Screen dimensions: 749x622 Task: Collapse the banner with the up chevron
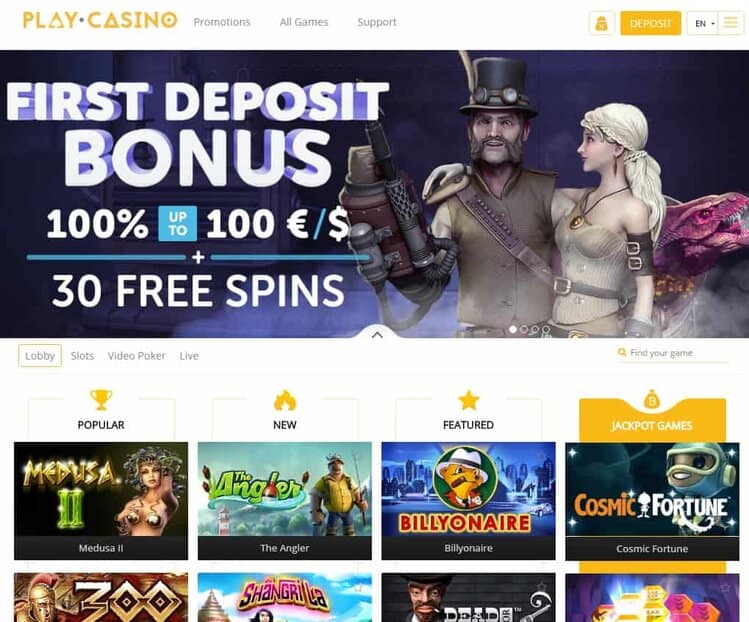(377, 335)
